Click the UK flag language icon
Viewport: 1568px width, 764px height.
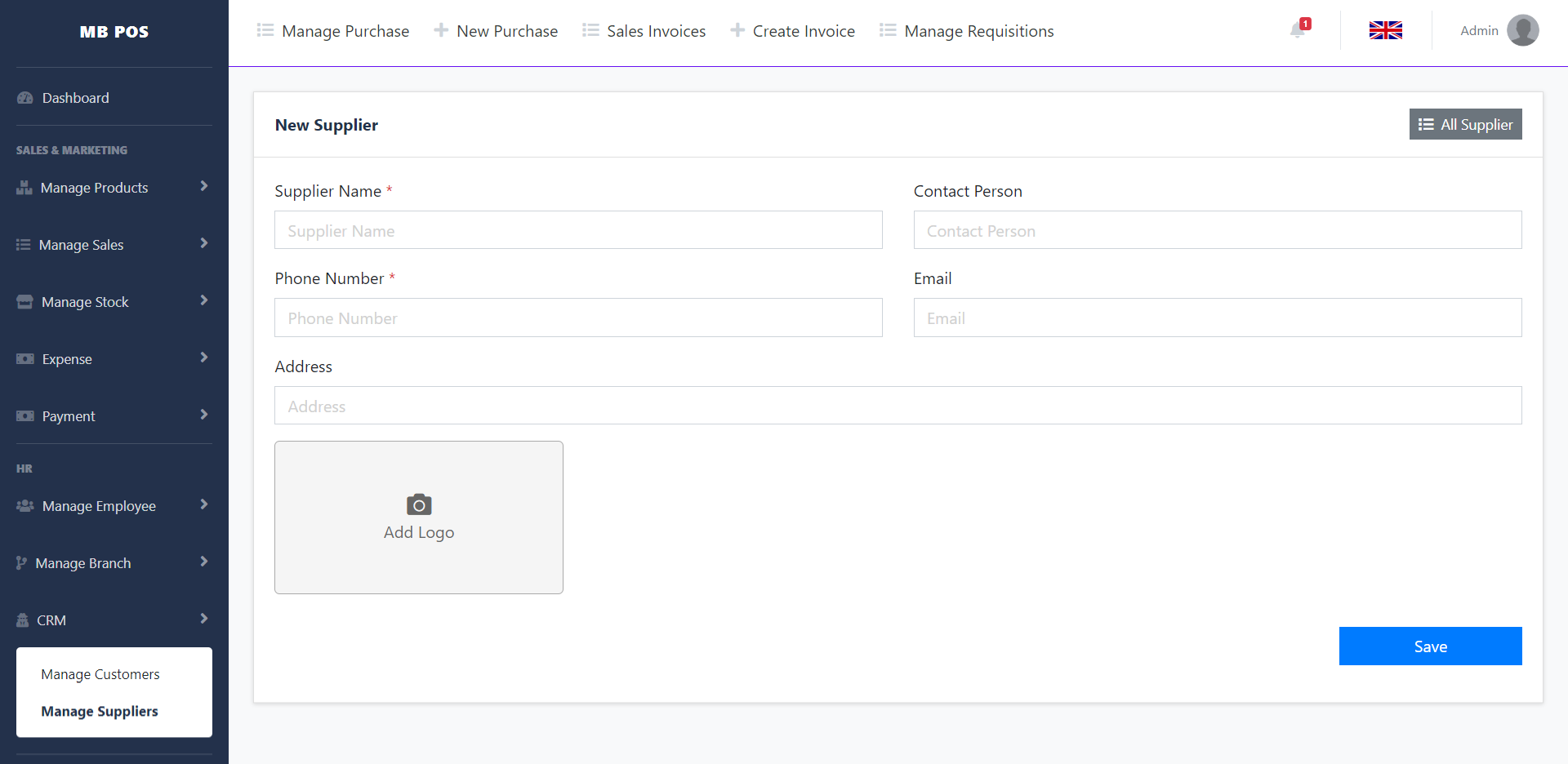(x=1385, y=30)
